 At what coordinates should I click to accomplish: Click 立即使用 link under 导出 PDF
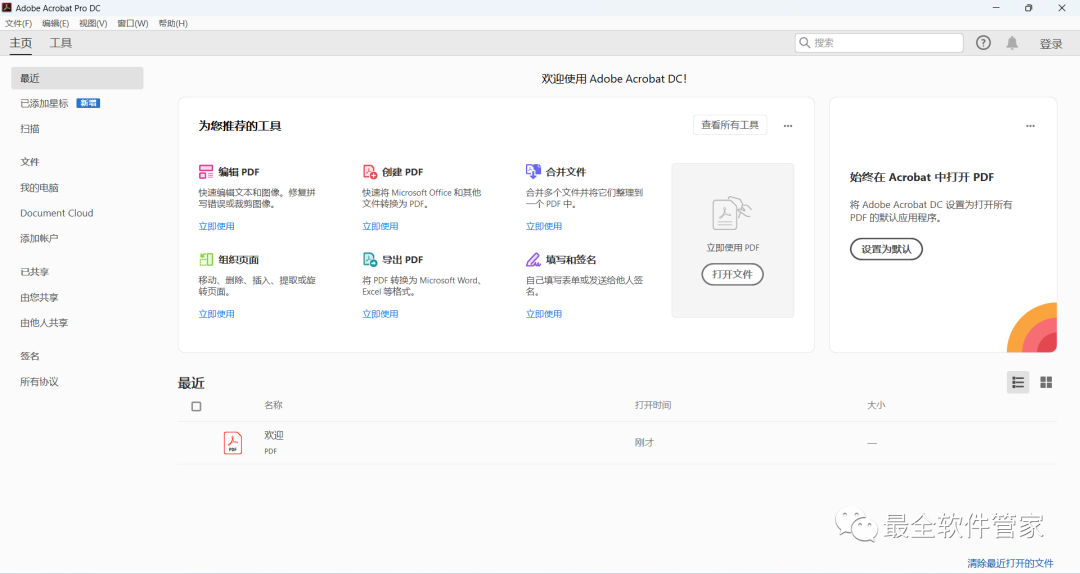click(x=380, y=314)
